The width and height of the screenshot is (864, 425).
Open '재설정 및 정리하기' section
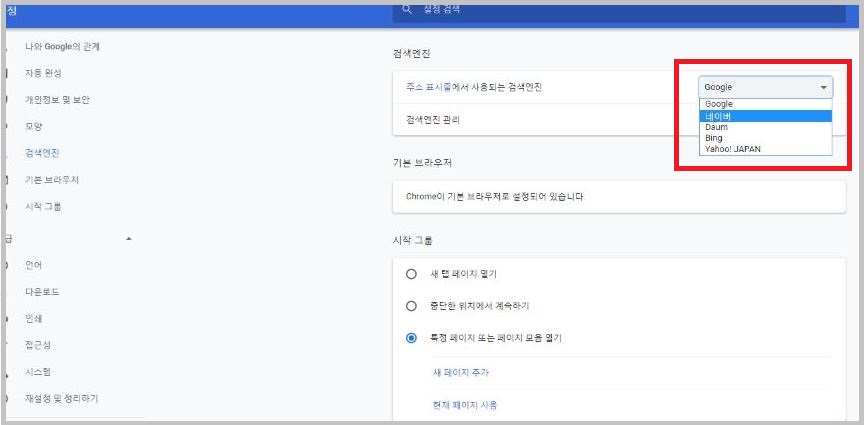point(62,398)
